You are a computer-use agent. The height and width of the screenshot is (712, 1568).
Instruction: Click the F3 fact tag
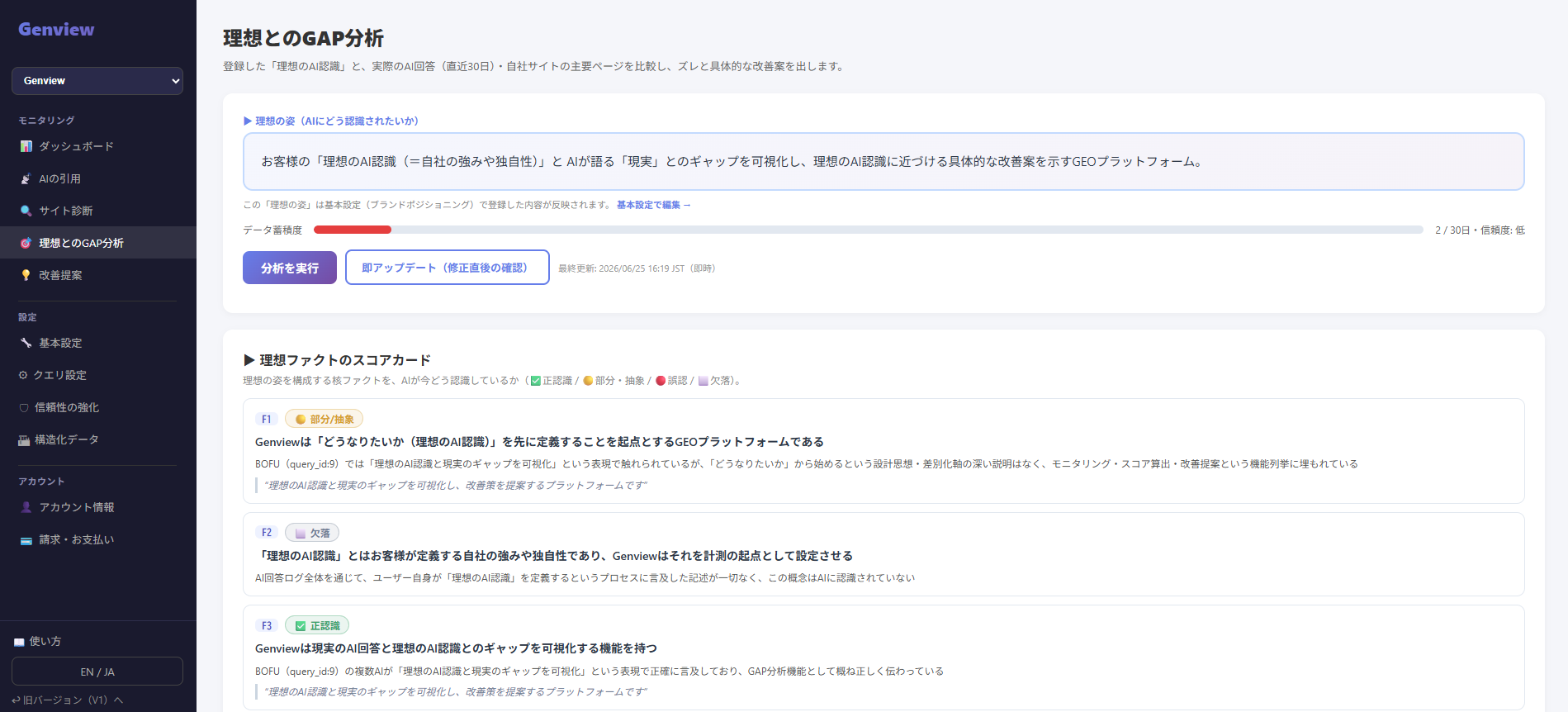click(266, 626)
